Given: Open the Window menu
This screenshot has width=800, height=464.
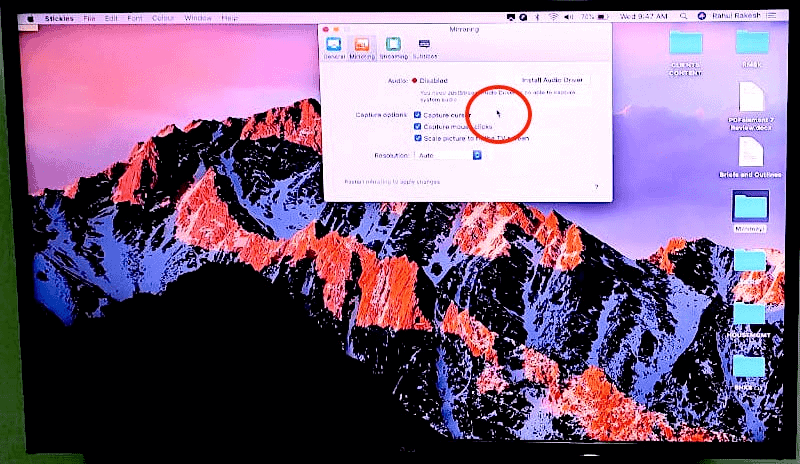Looking at the screenshot, I should point(198,18).
